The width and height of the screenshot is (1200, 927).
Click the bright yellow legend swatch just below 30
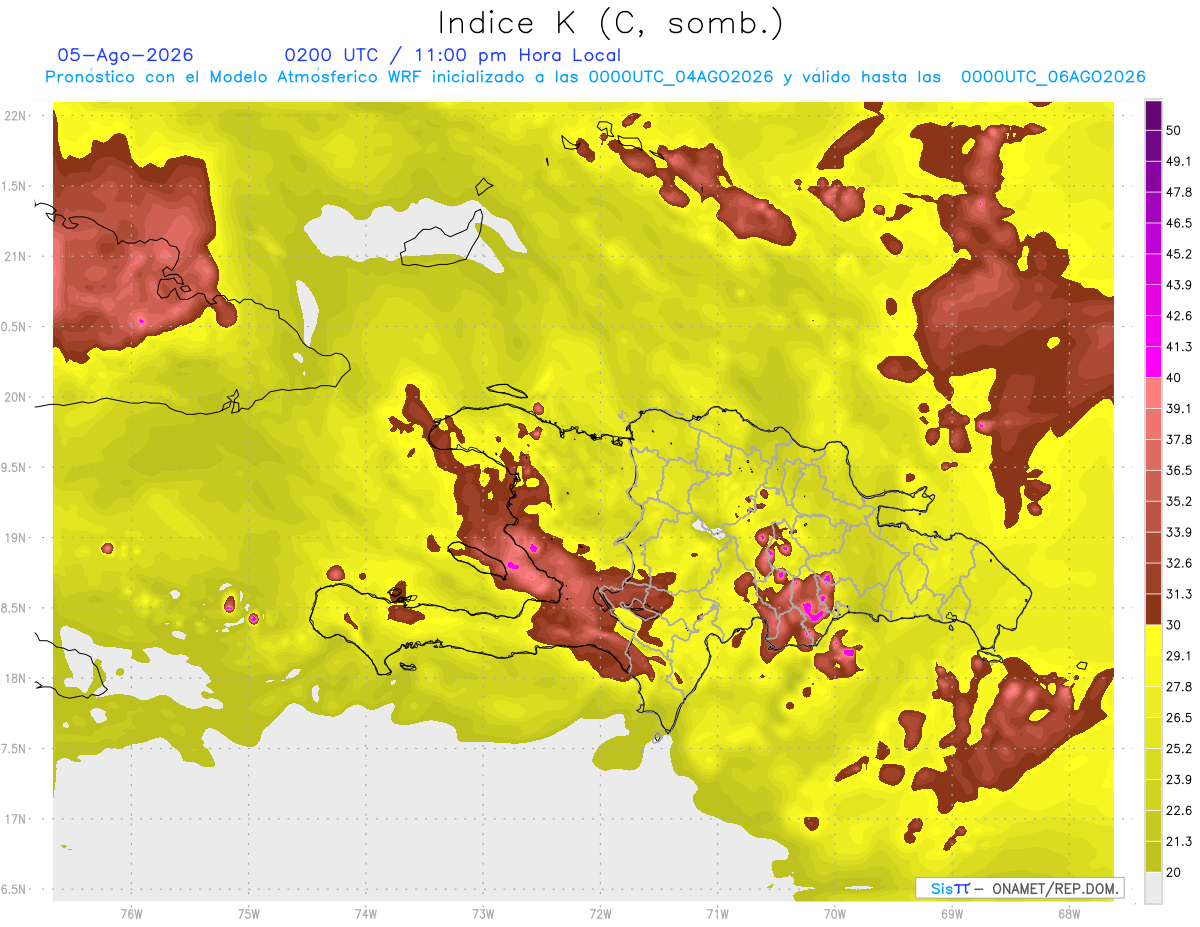pos(1153,640)
